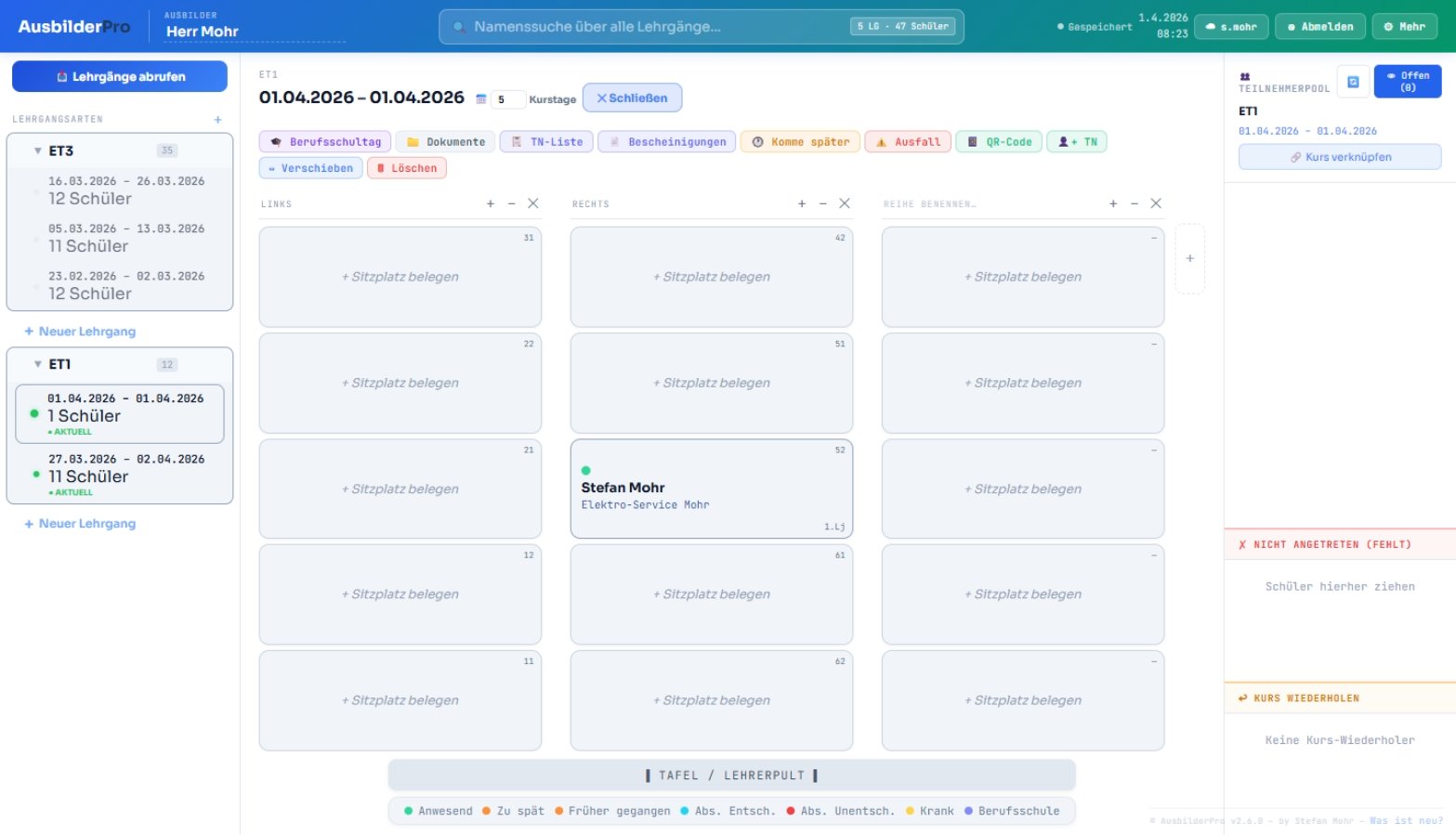
Task: Report Ausfall with warning button
Action: (x=908, y=142)
